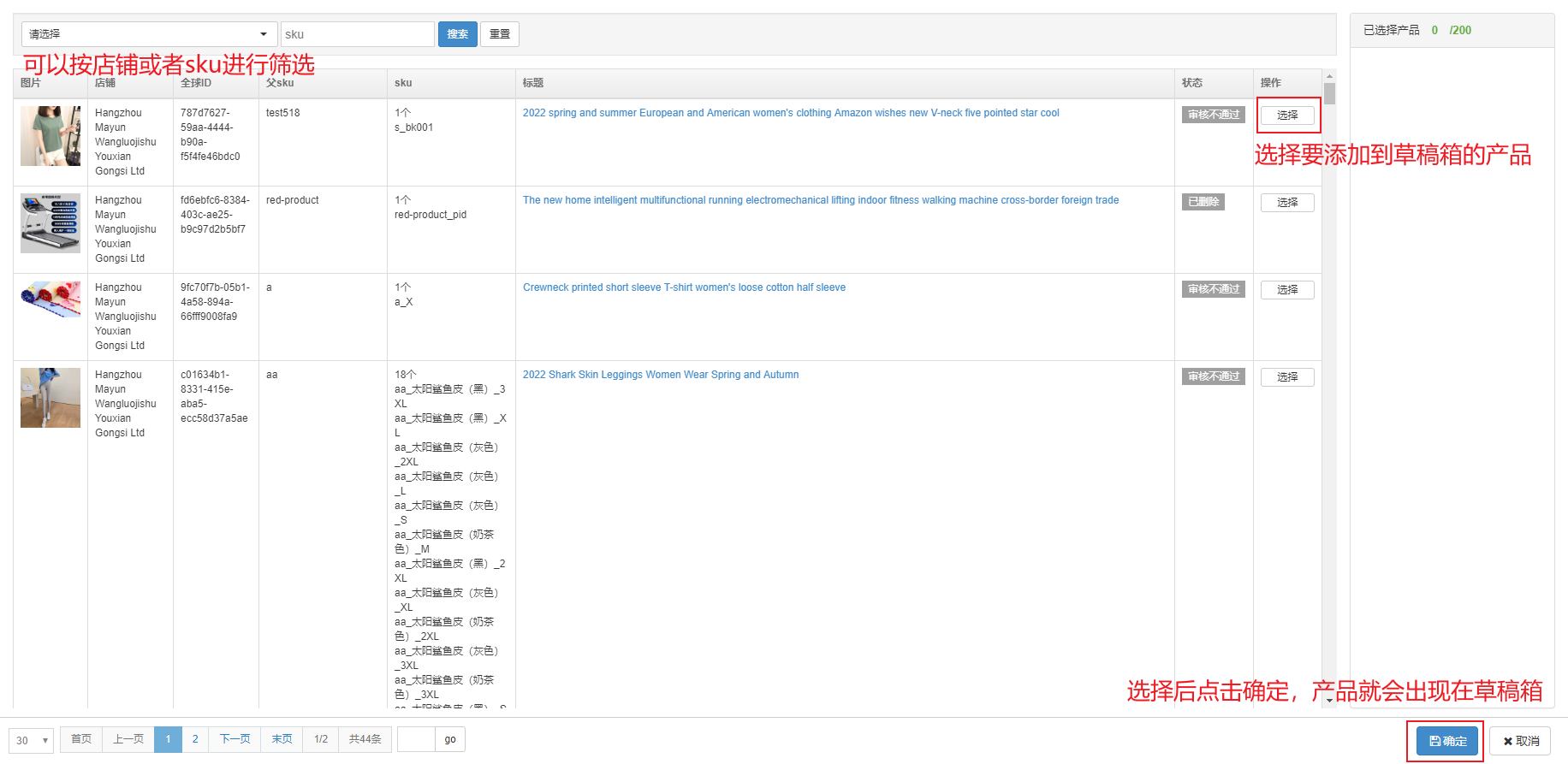Image resolution: width=1568 pixels, height=764 pixels.
Task: Click the leggings product thumbnail image
Action: pos(50,398)
